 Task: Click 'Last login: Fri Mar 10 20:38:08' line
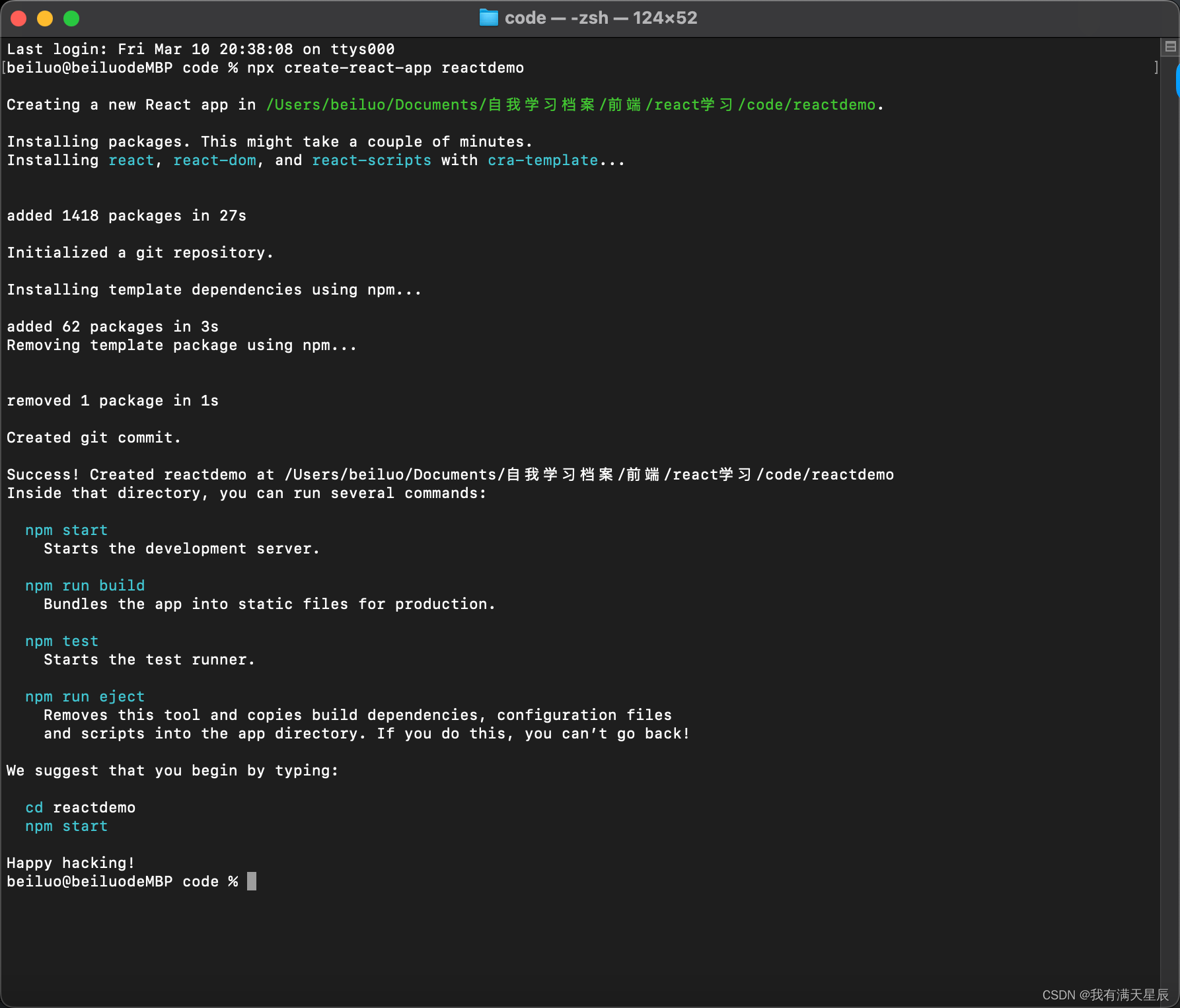point(201,50)
